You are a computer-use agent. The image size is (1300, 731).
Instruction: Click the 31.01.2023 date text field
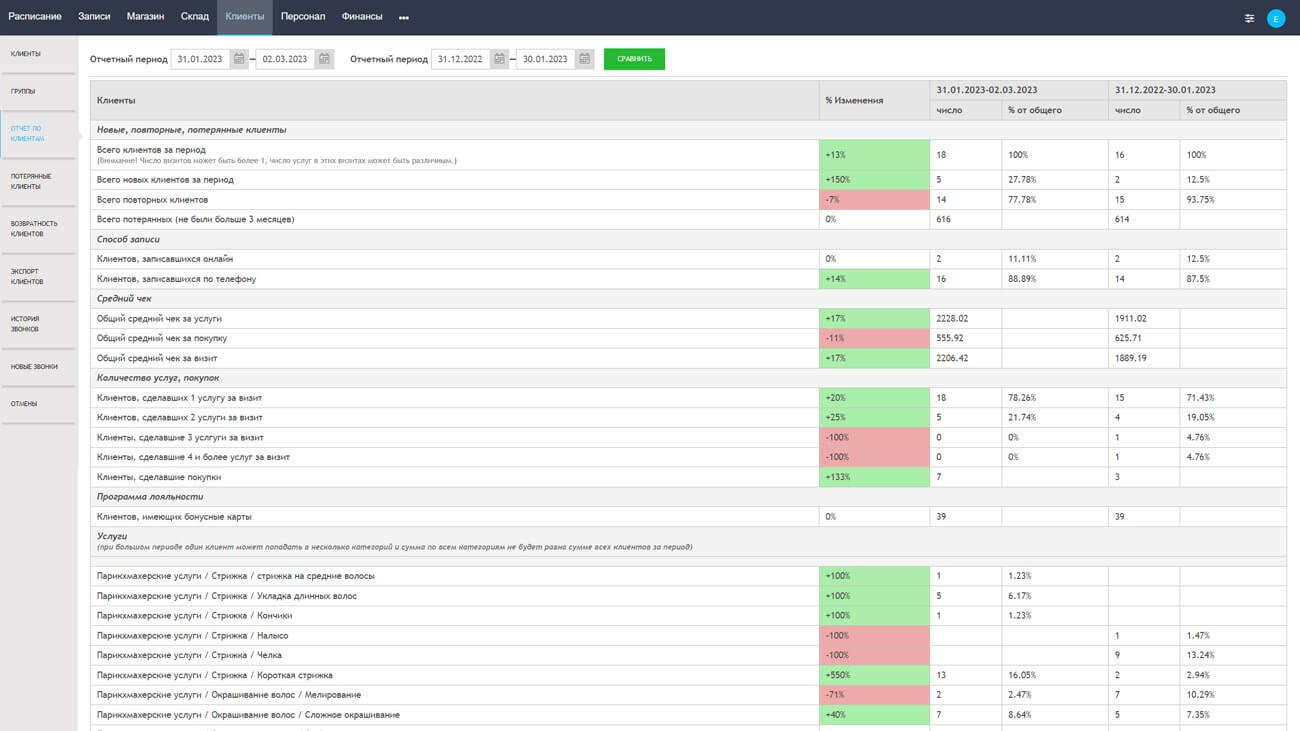click(200, 59)
